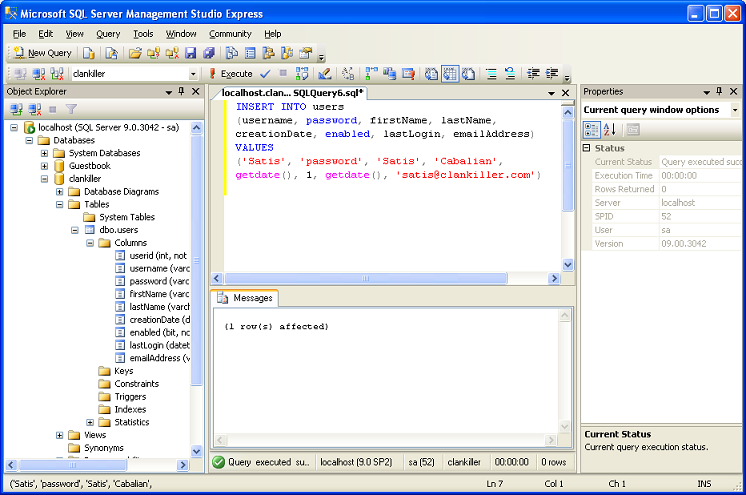746x495 pixels.
Task: Save the current query with the floppy icon
Action: point(191,53)
